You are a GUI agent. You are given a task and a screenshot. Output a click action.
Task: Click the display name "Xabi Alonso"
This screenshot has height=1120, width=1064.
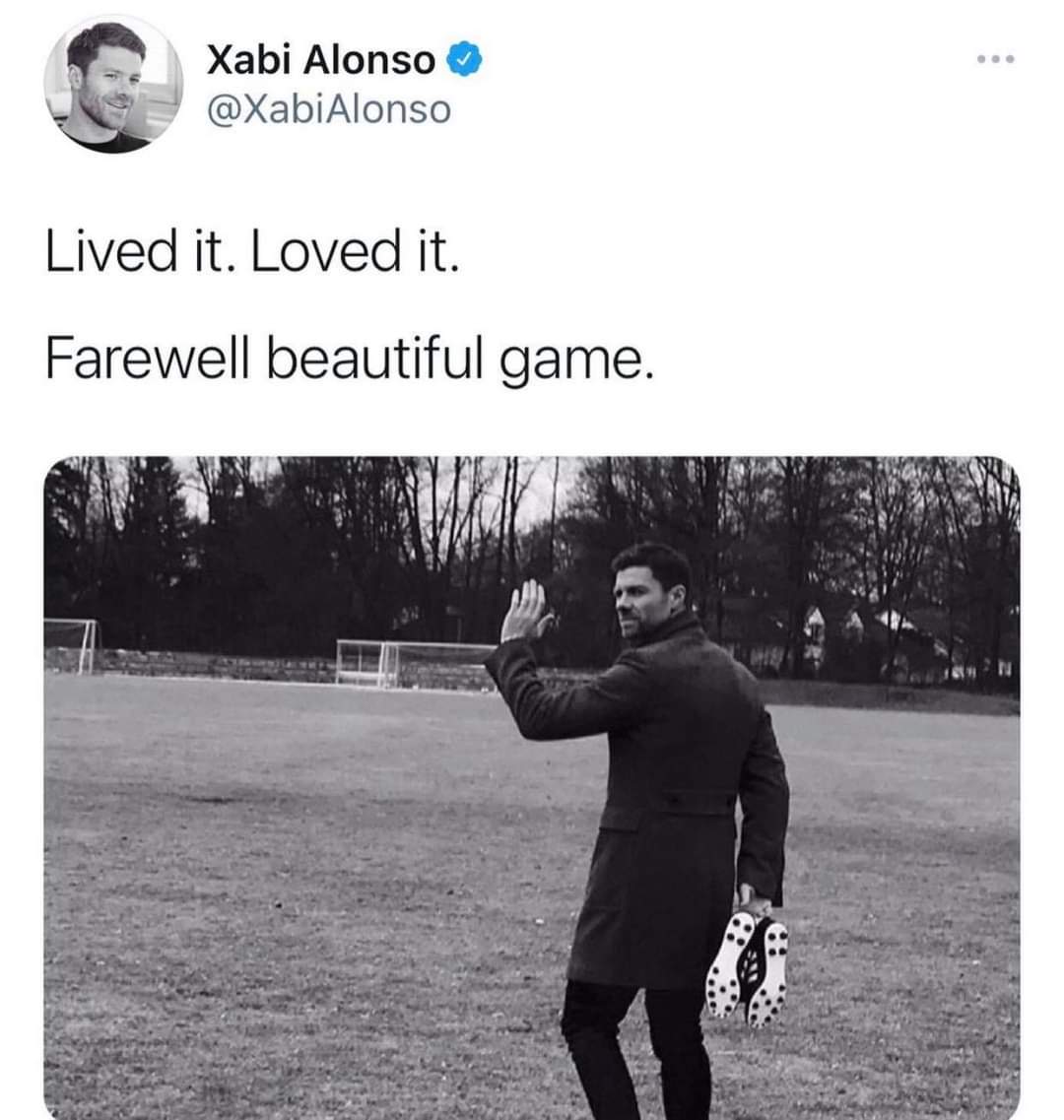[x=321, y=59]
